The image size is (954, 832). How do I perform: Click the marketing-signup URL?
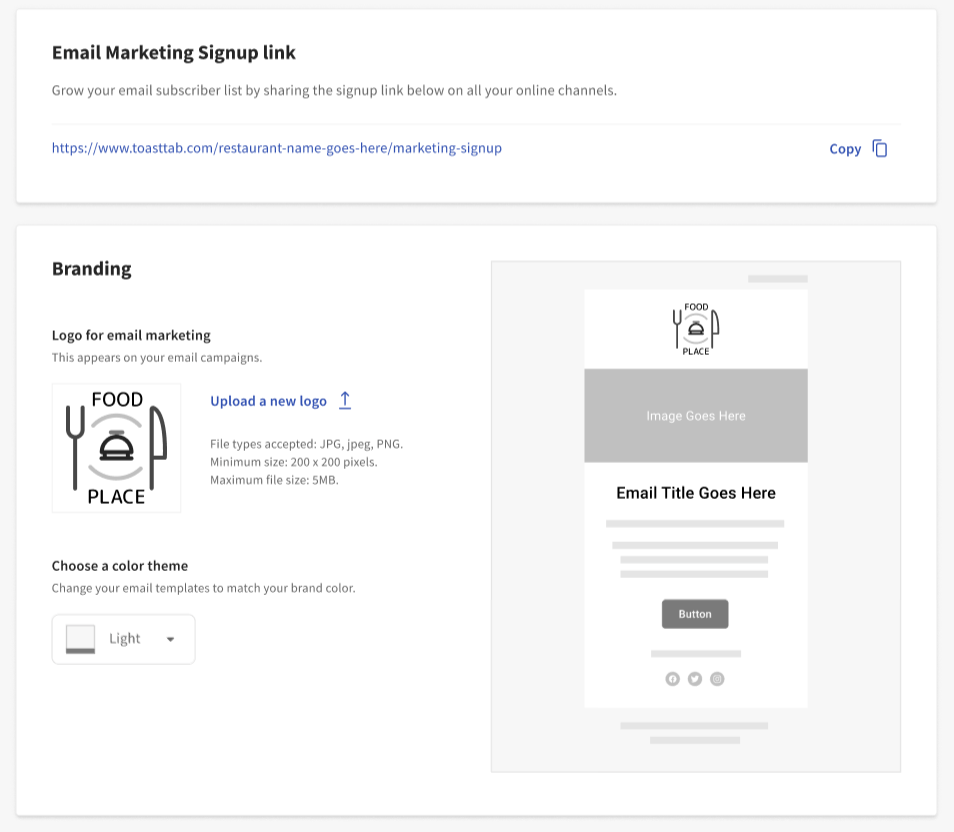(276, 147)
